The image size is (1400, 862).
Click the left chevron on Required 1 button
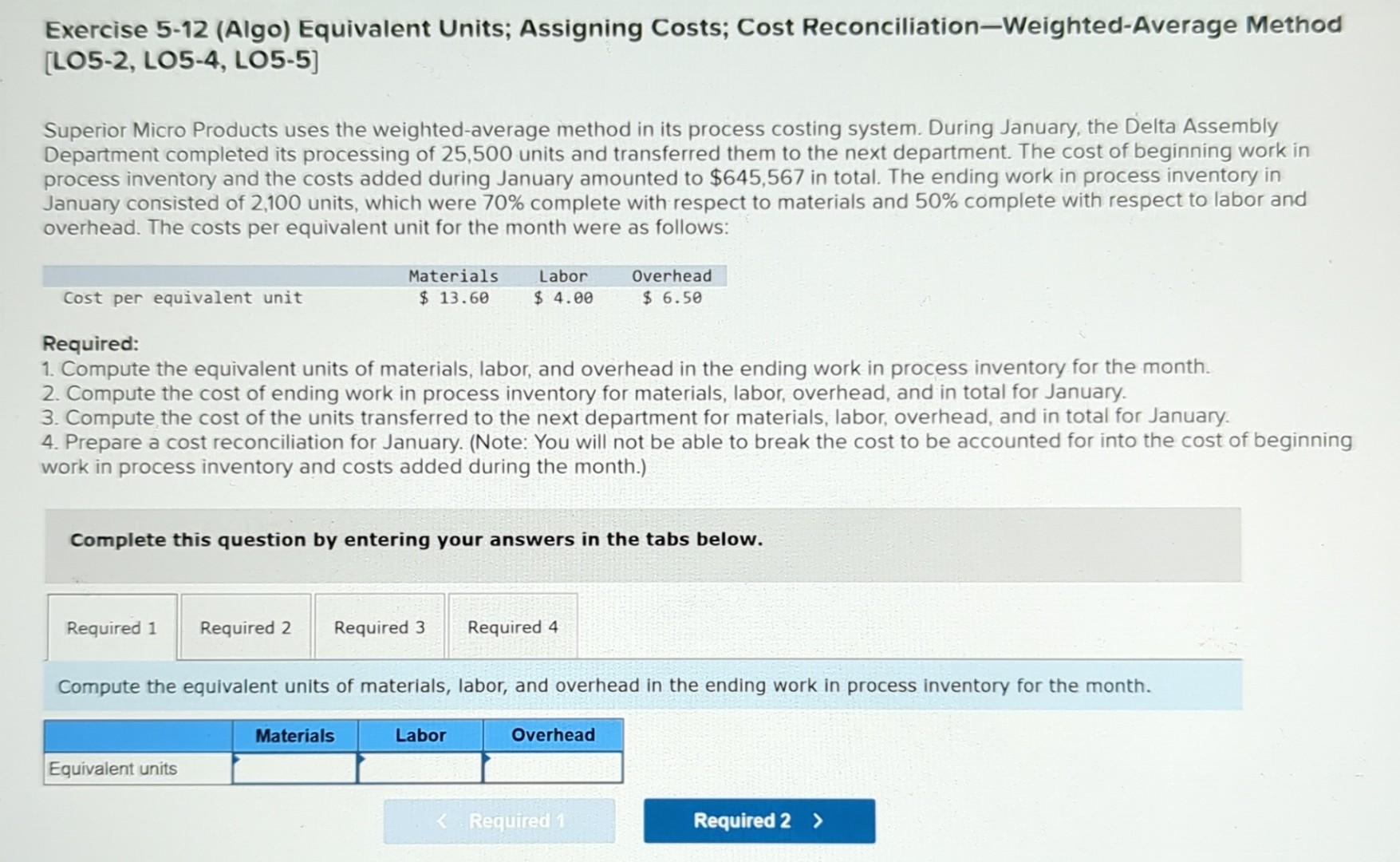pyautogui.click(x=444, y=820)
